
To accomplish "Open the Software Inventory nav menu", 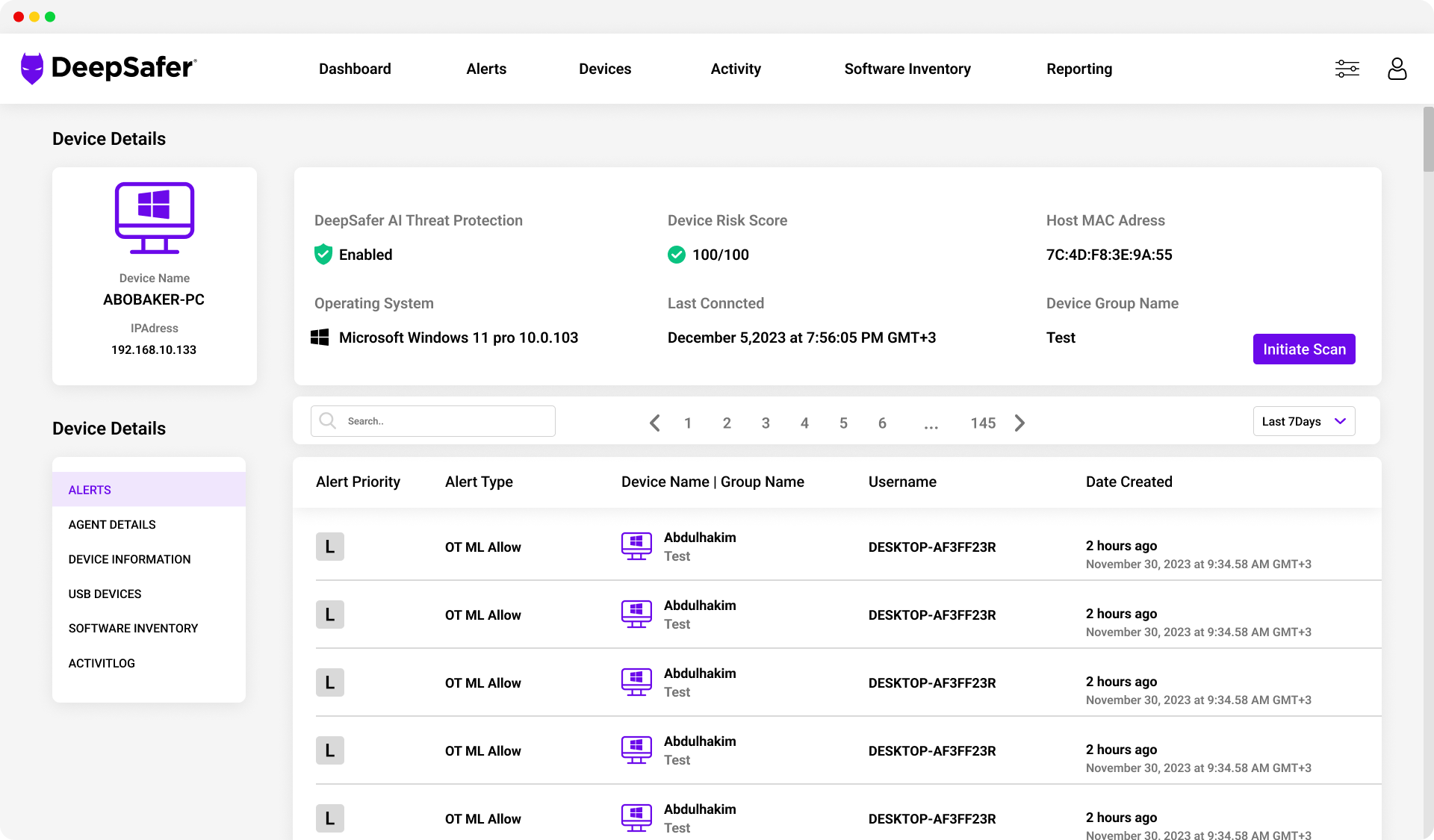I will click(x=907, y=69).
